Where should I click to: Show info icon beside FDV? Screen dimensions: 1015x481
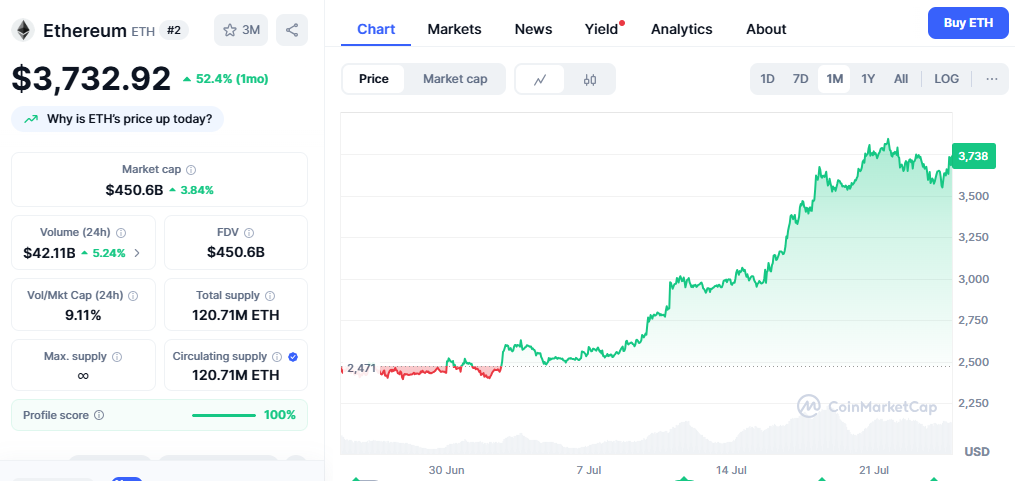(x=249, y=232)
